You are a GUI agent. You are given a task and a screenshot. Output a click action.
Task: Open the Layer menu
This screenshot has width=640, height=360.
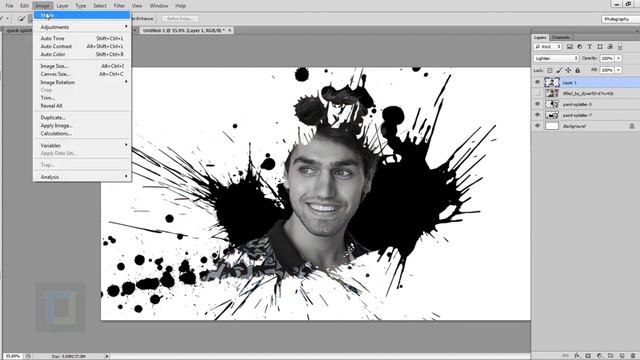coord(62,6)
